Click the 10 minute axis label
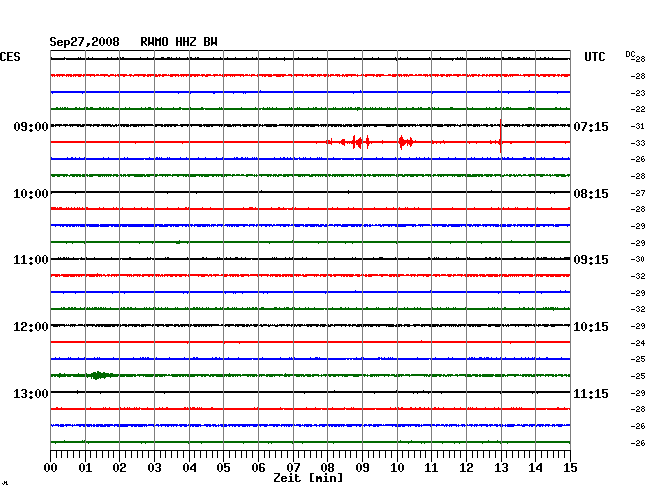The image size is (650, 494). 397,468
